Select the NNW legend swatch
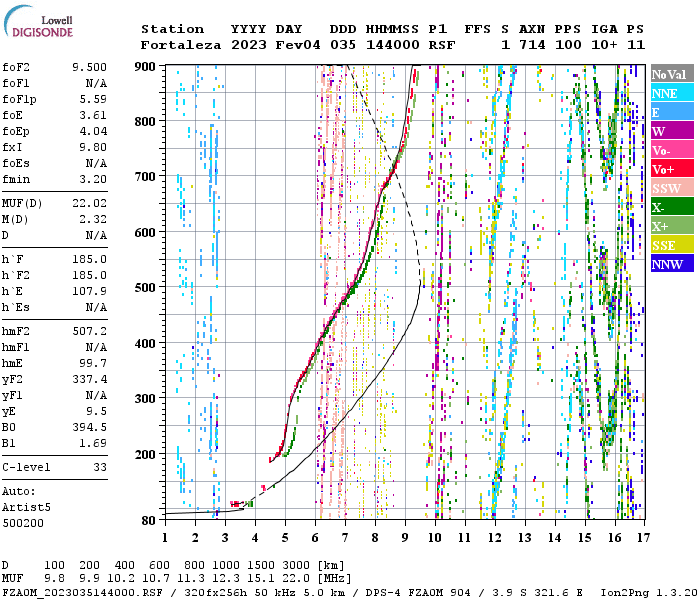 672,263
